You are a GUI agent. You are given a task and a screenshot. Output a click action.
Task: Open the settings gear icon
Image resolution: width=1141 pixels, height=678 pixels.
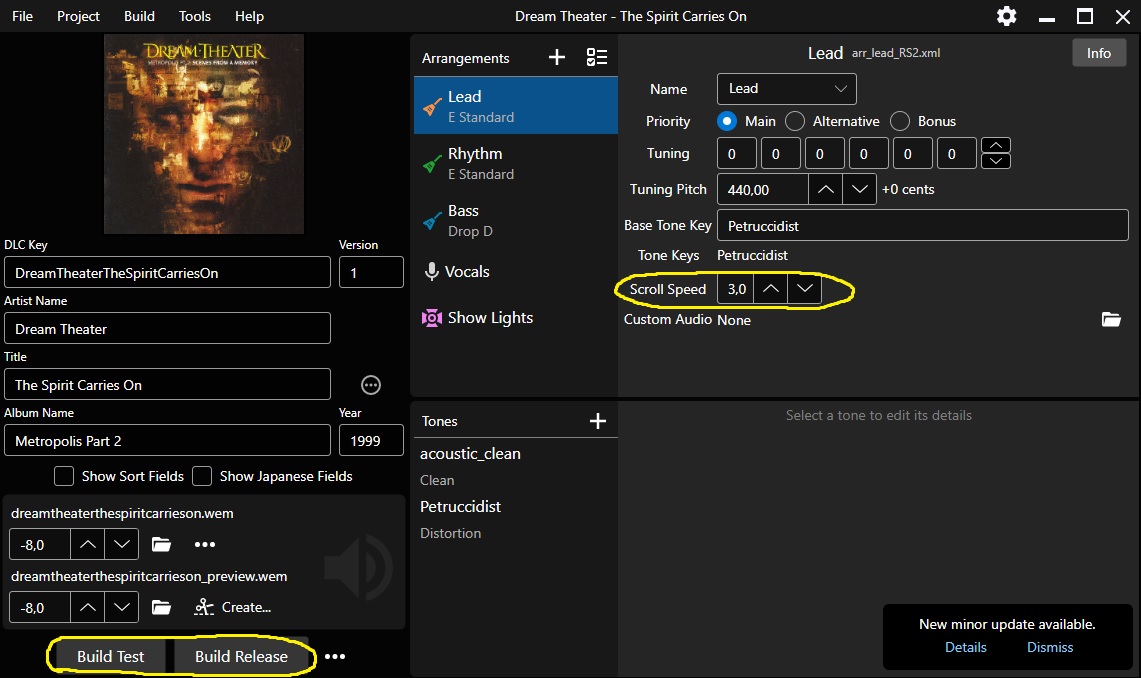pyautogui.click(x=1006, y=16)
